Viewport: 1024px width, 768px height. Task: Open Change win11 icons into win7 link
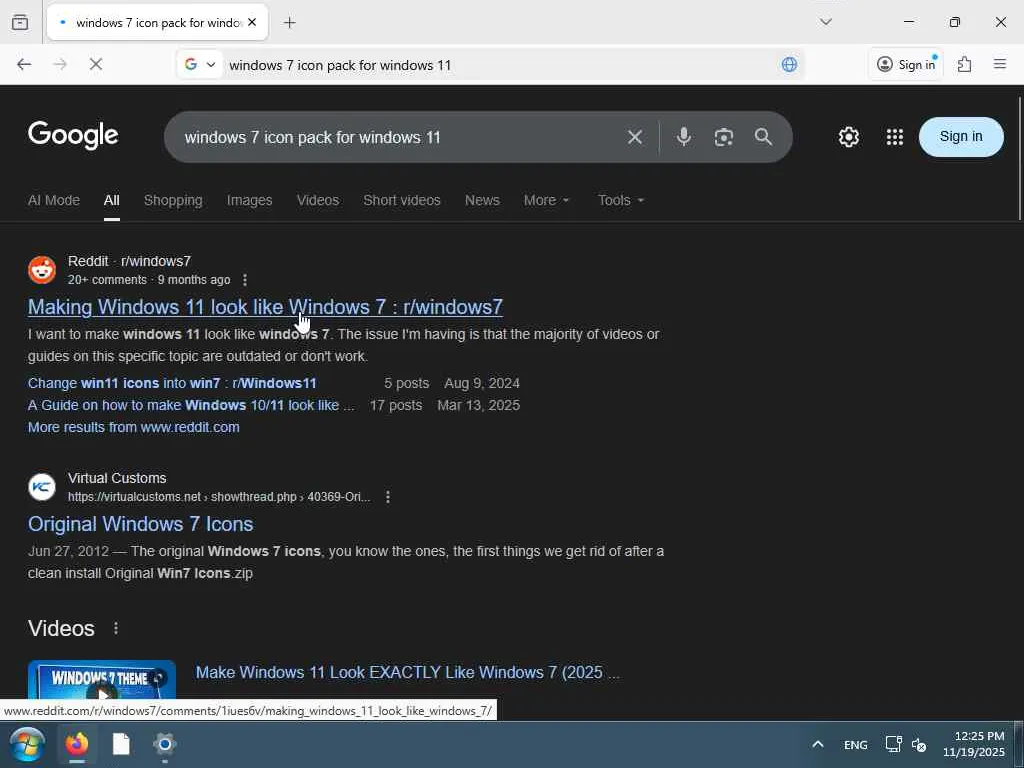(172, 383)
